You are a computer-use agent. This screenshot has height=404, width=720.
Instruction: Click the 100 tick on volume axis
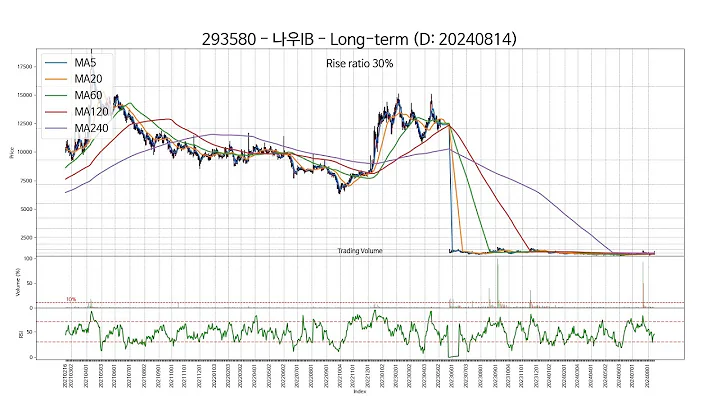(x=28, y=258)
